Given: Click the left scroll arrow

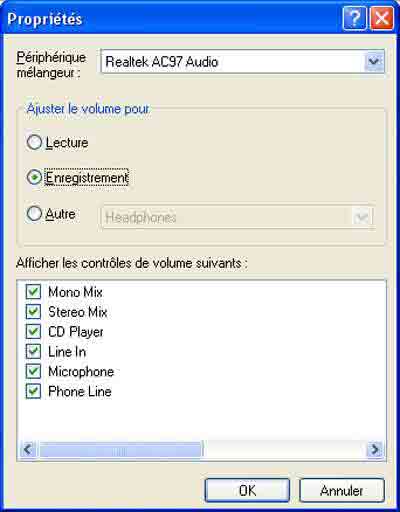Looking at the screenshot, I should (28, 449).
